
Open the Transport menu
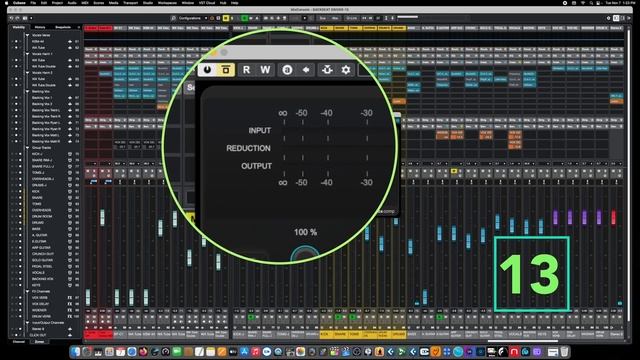click(x=131, y=3)
